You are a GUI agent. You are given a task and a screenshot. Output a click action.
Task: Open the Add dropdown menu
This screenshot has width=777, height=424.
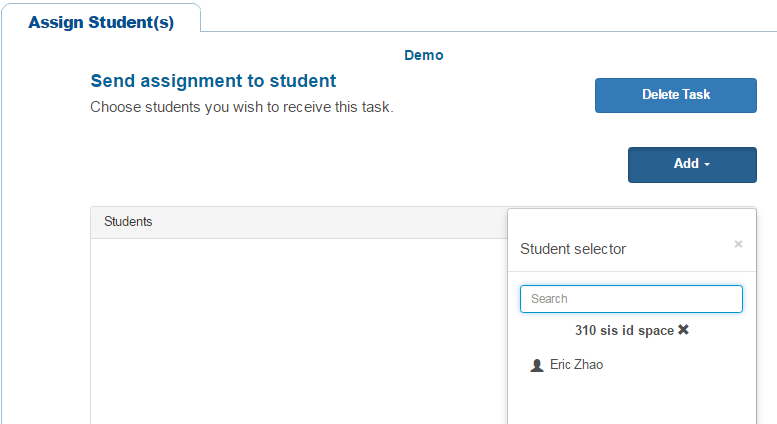click(x=691, y=165)
